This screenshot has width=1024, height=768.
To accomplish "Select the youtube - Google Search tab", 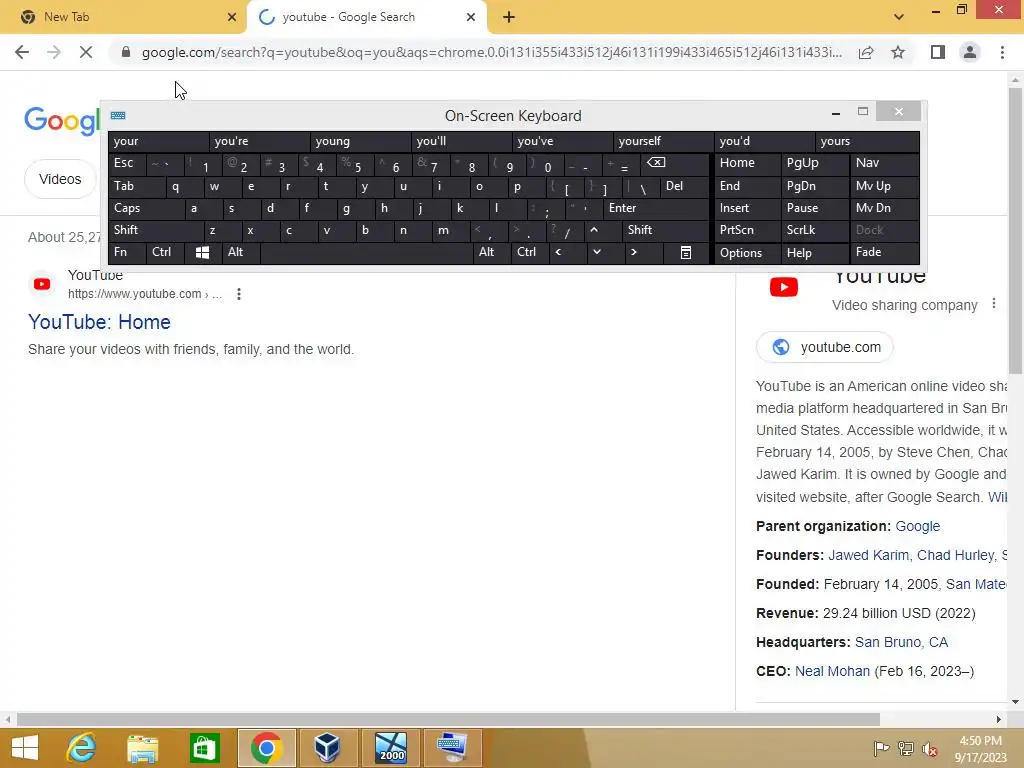I will (366, 17).
